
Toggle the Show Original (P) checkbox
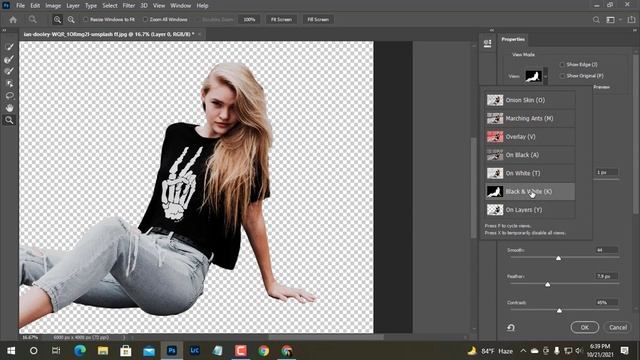click(x=562, y=76)
